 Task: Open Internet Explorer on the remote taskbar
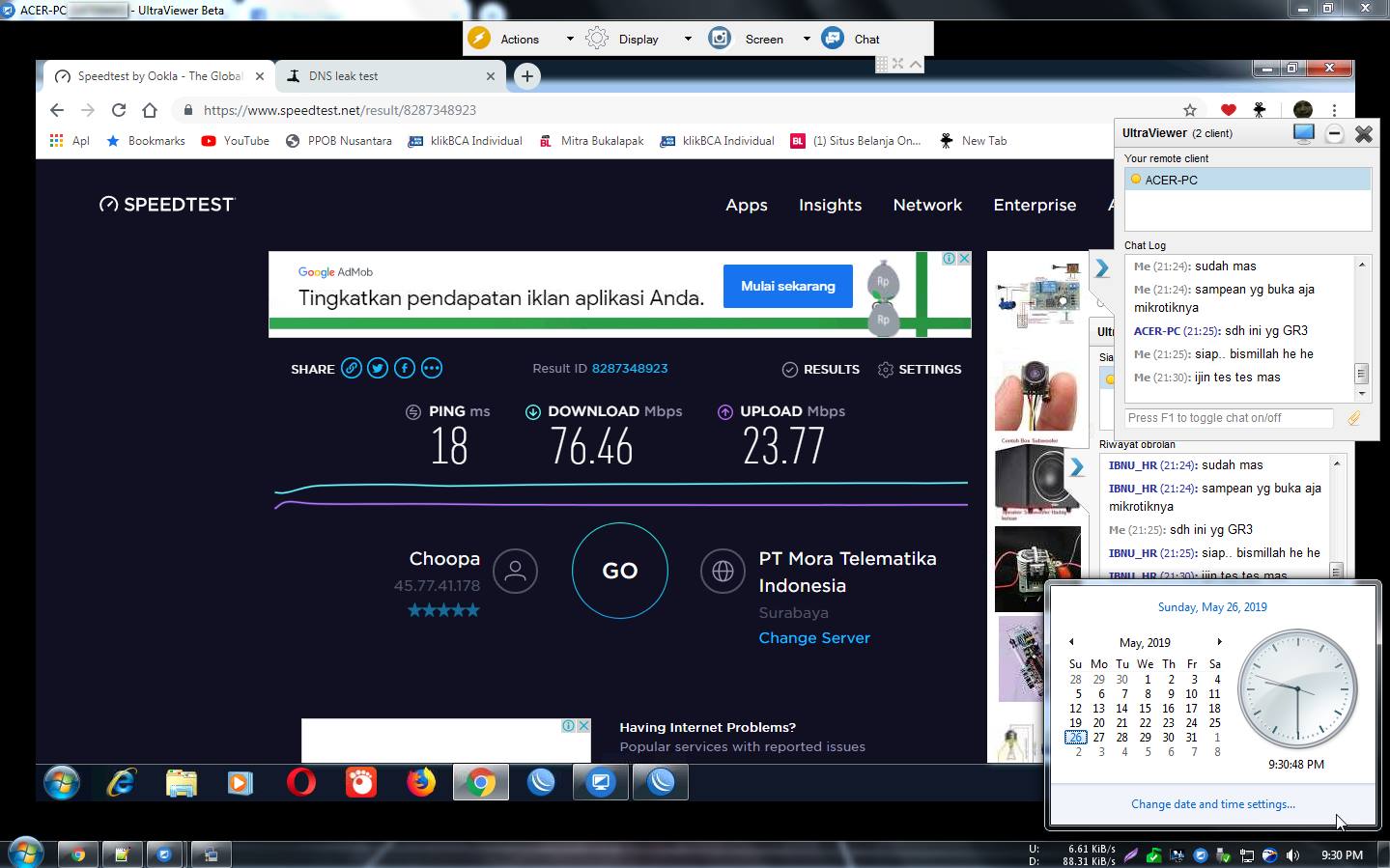point(121,782)
